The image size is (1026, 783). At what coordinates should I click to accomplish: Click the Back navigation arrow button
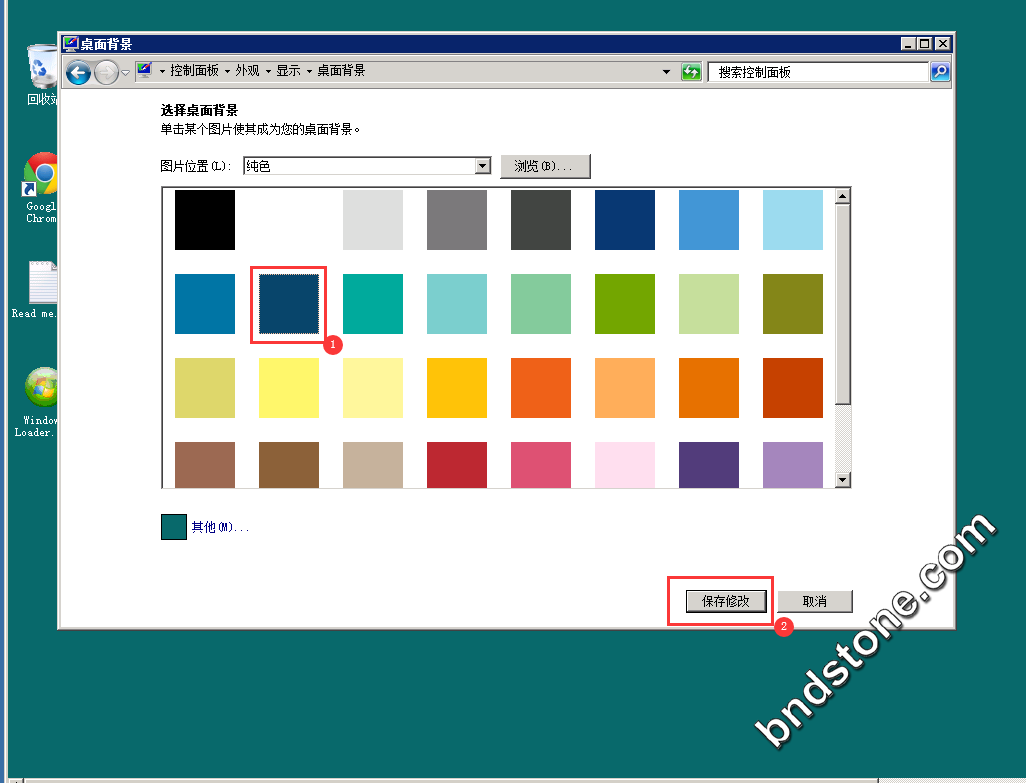point(79,72)
